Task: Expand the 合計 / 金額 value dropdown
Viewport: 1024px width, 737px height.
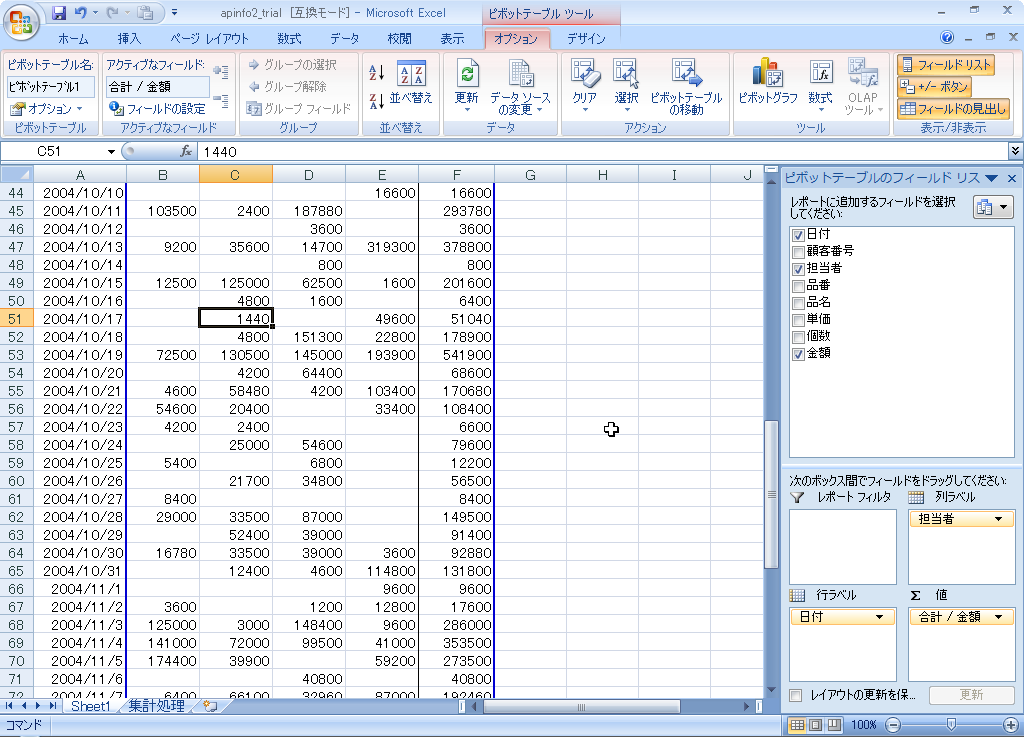Action: (x=997, y=617)
